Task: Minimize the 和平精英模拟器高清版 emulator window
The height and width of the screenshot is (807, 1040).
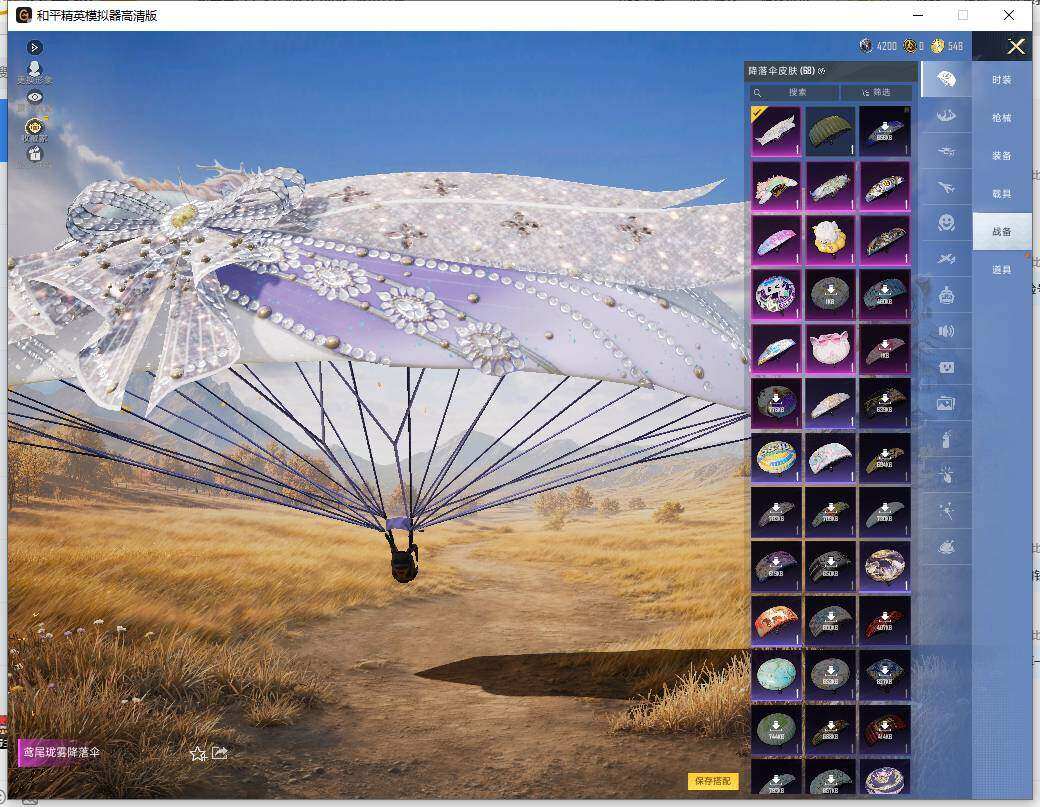Action: point(918,15)
